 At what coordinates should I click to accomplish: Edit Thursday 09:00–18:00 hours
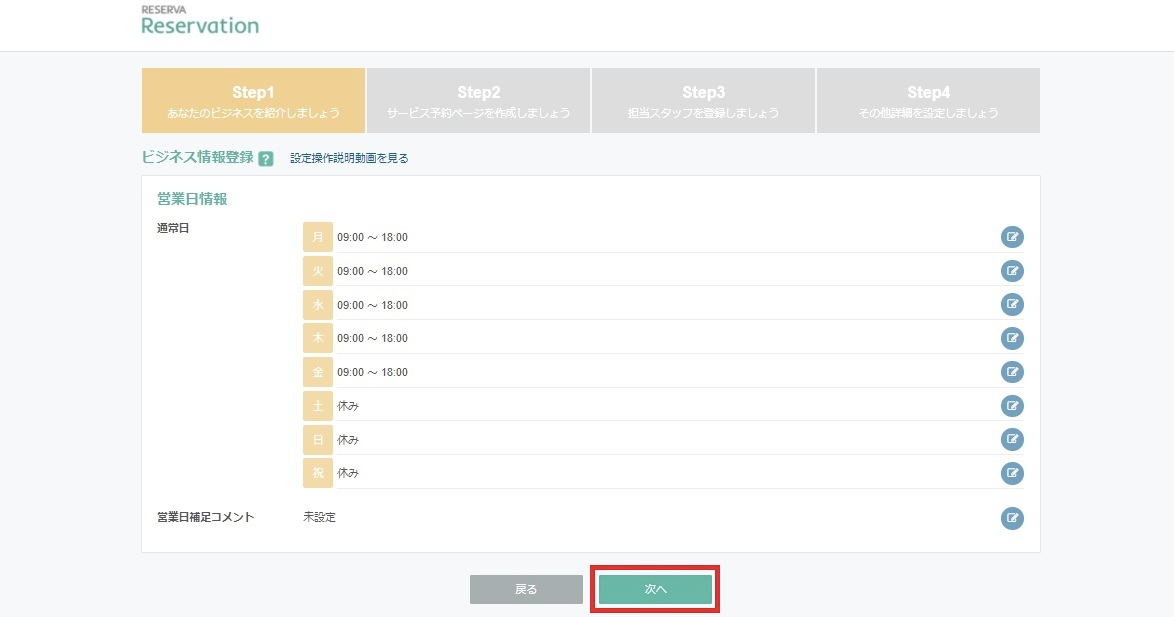[1012, 338]
